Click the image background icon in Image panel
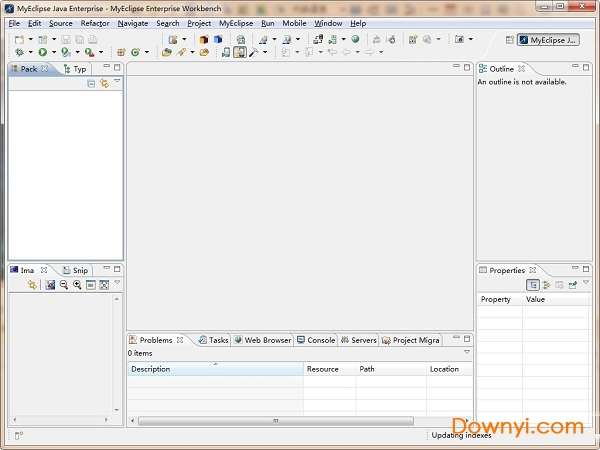The width and height of the screenshot is (600, 450). click(x=50, y=285)
